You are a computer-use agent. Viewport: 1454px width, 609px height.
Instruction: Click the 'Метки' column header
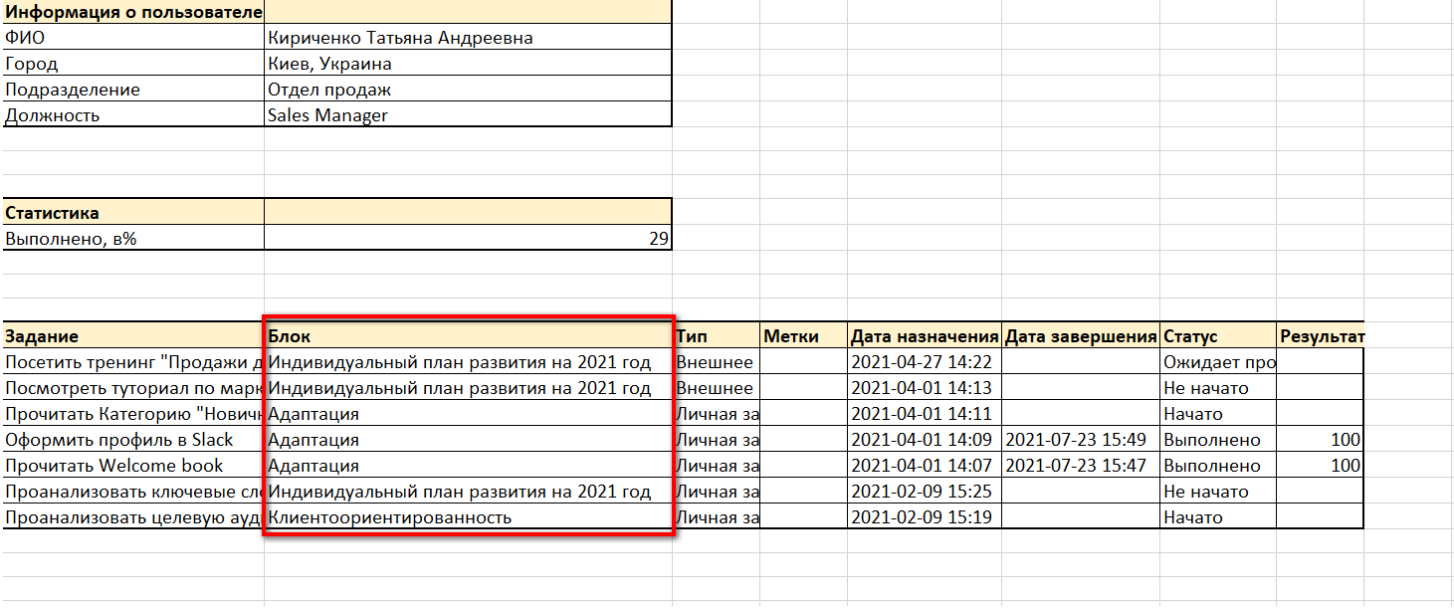[x=804, y=336]
